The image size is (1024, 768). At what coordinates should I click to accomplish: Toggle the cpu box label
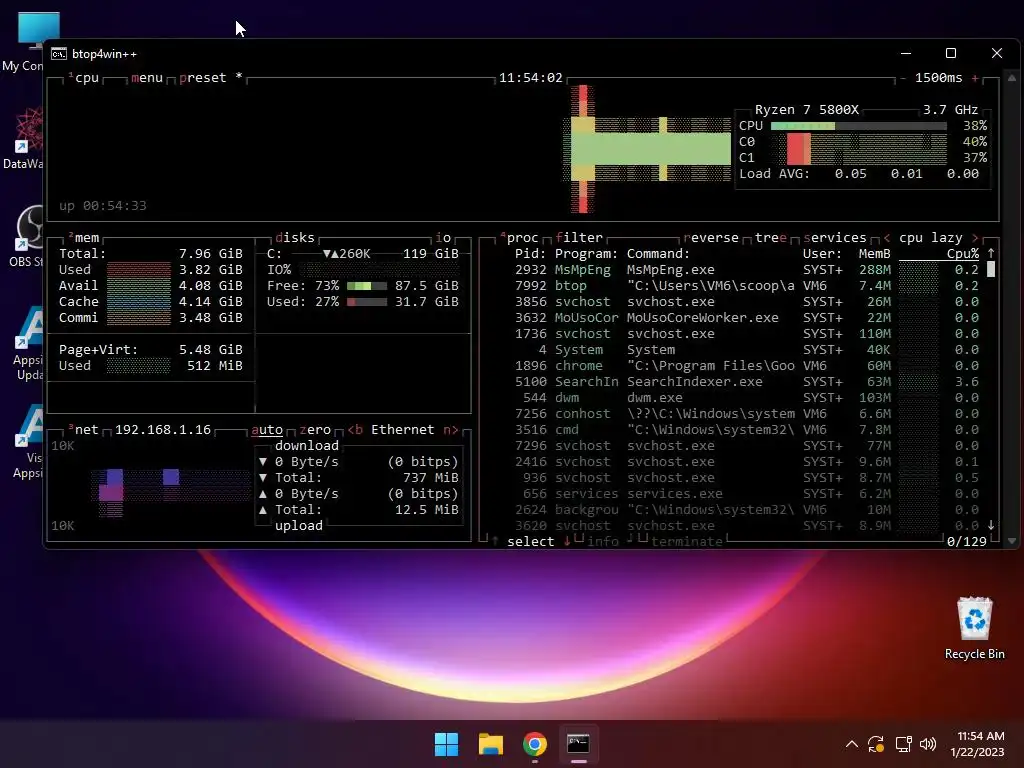86,78
